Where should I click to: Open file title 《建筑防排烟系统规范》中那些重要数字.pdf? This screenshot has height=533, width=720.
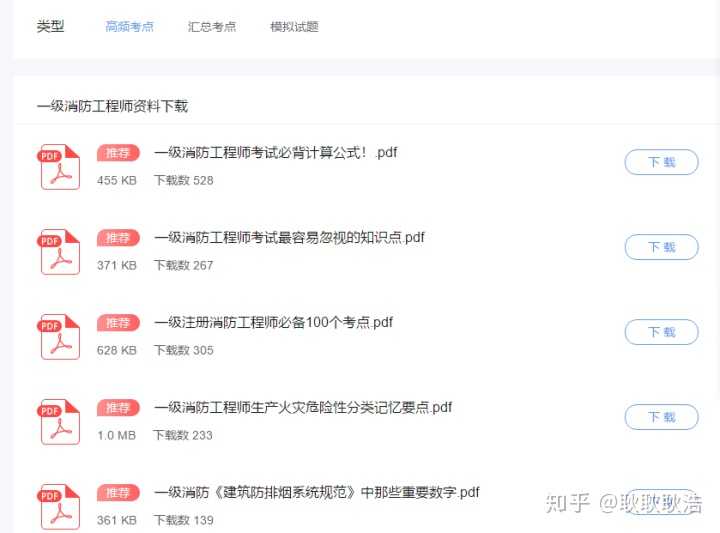tap(317, 492)
